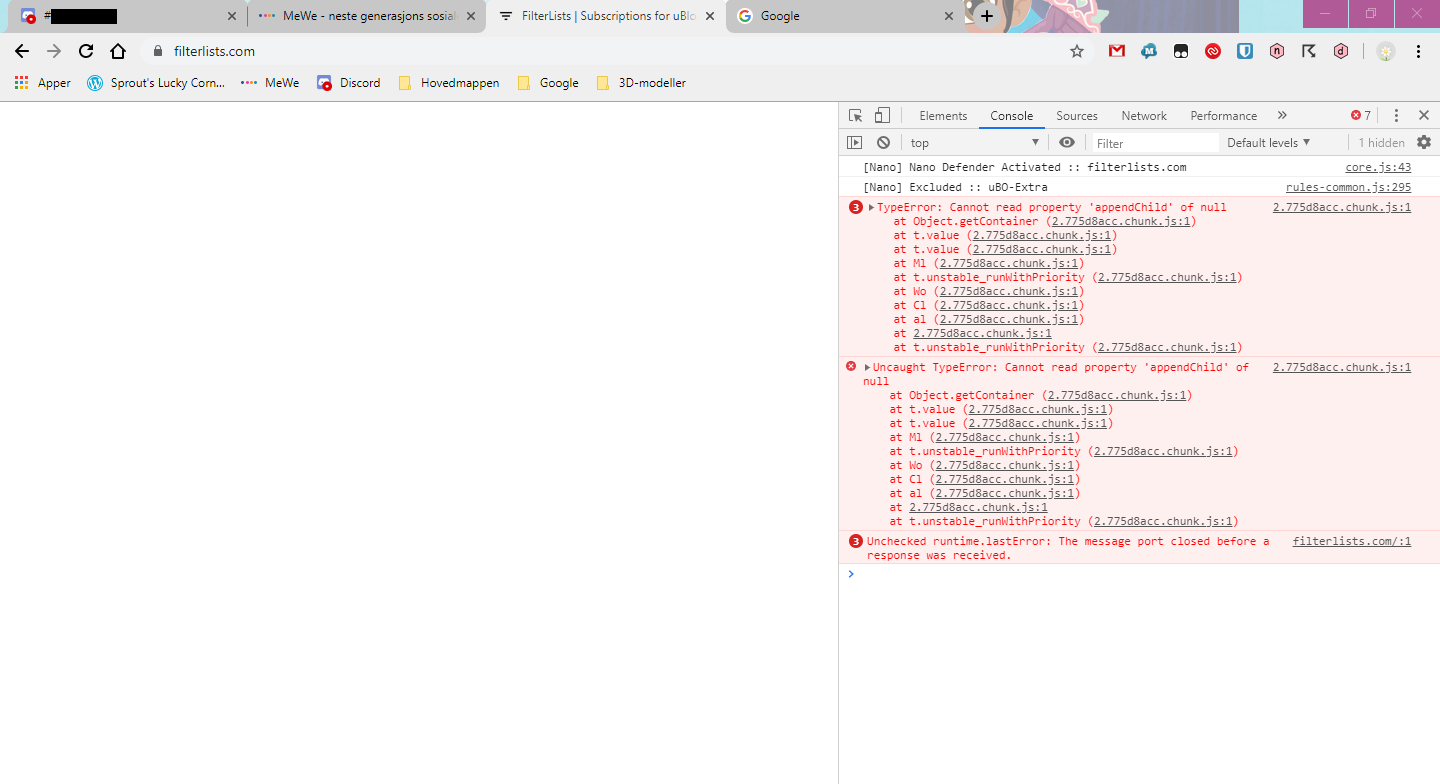Open the Gmail extension icon

[x=1117, y=51]
